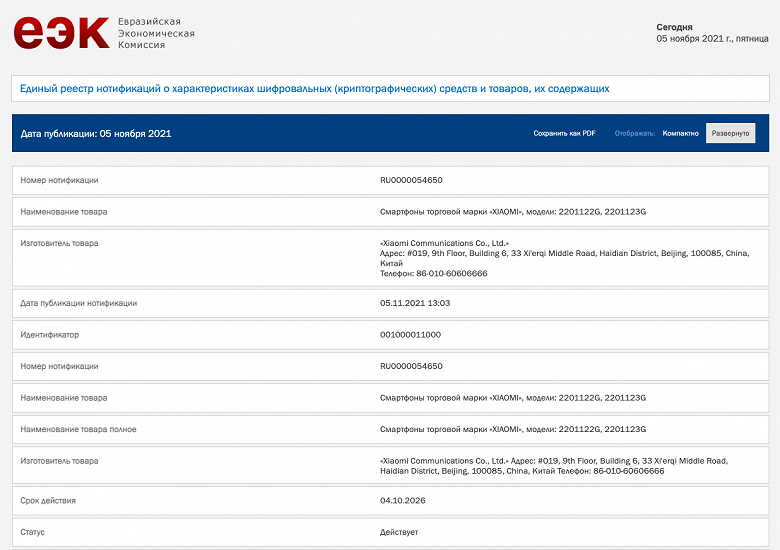The height and width of the screenshot is (550, 780).
Task: Click the Дата публикации нотификации label
Action: click(78, 302)
